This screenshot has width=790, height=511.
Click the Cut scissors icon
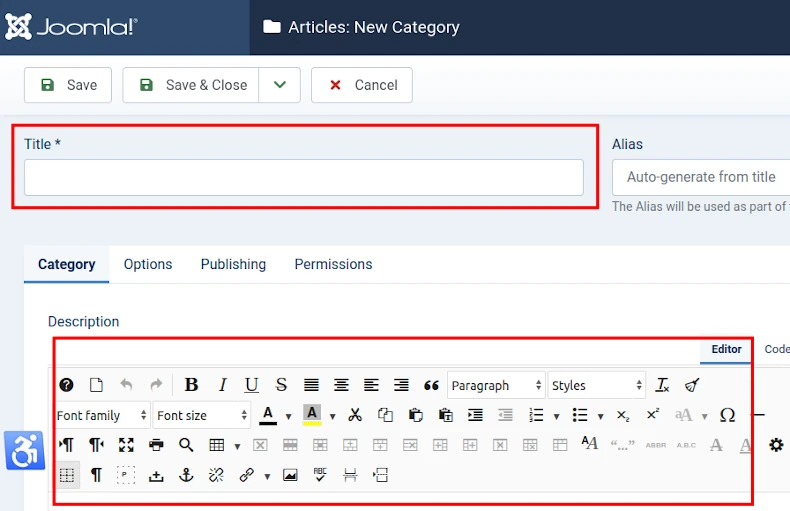(355, 415)
